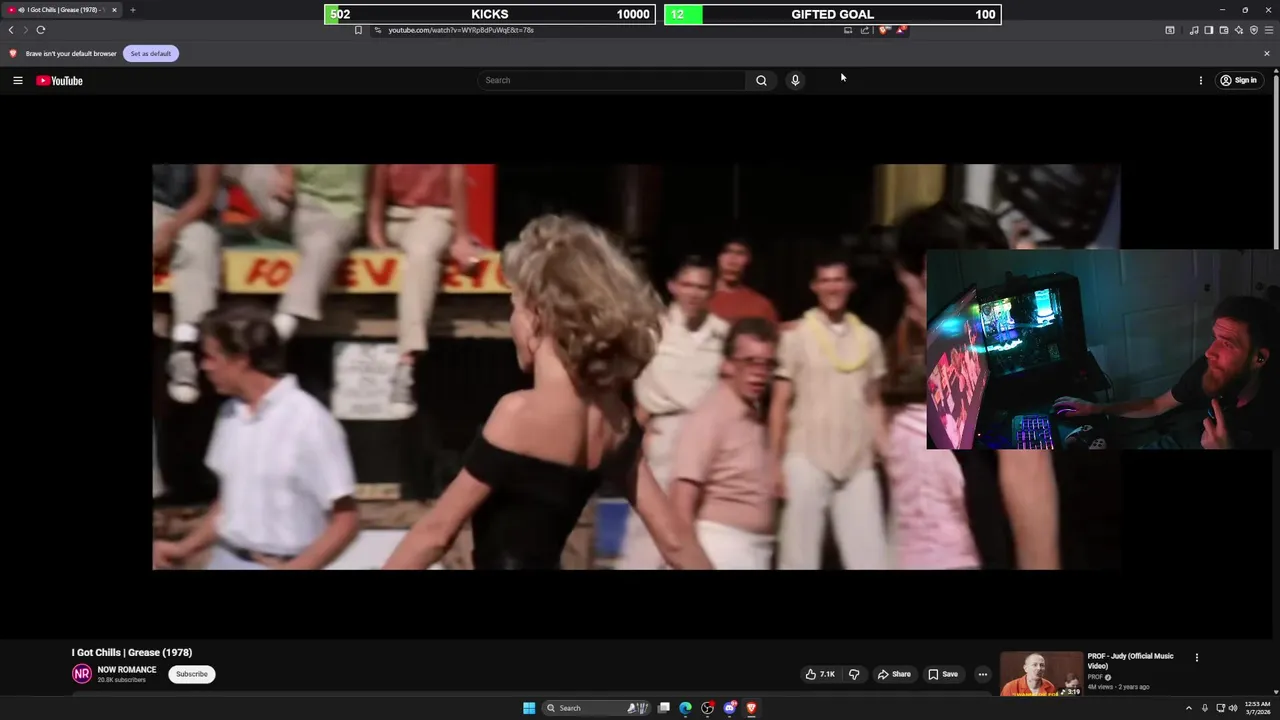Open YouTube settings three-dot menu

point(1201,80)
